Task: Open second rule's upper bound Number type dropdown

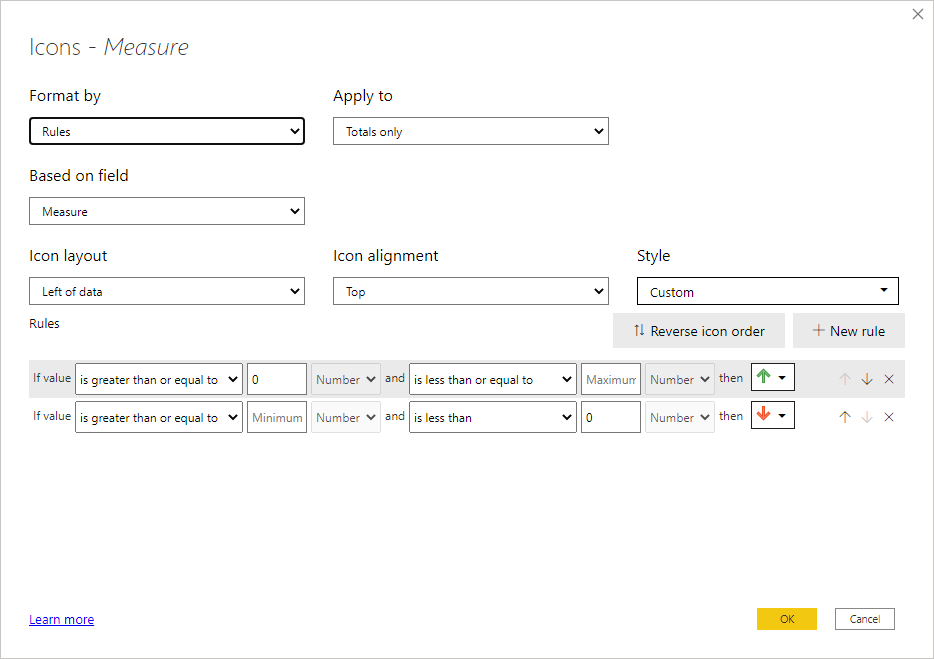Action: coord(680,417)
